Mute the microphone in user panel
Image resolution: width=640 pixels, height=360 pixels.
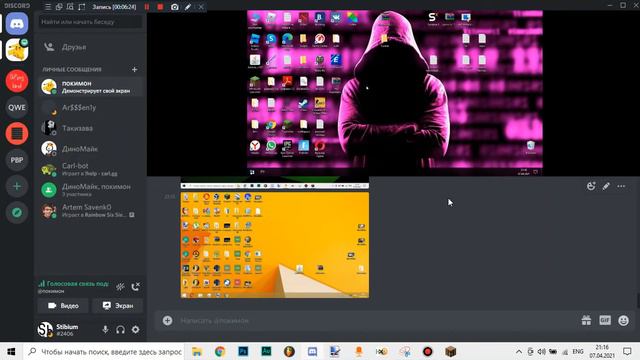[105, 329]
